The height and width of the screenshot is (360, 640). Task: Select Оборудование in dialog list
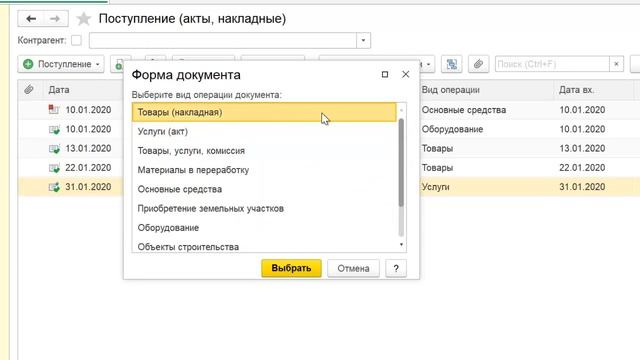tap(264, 227)
